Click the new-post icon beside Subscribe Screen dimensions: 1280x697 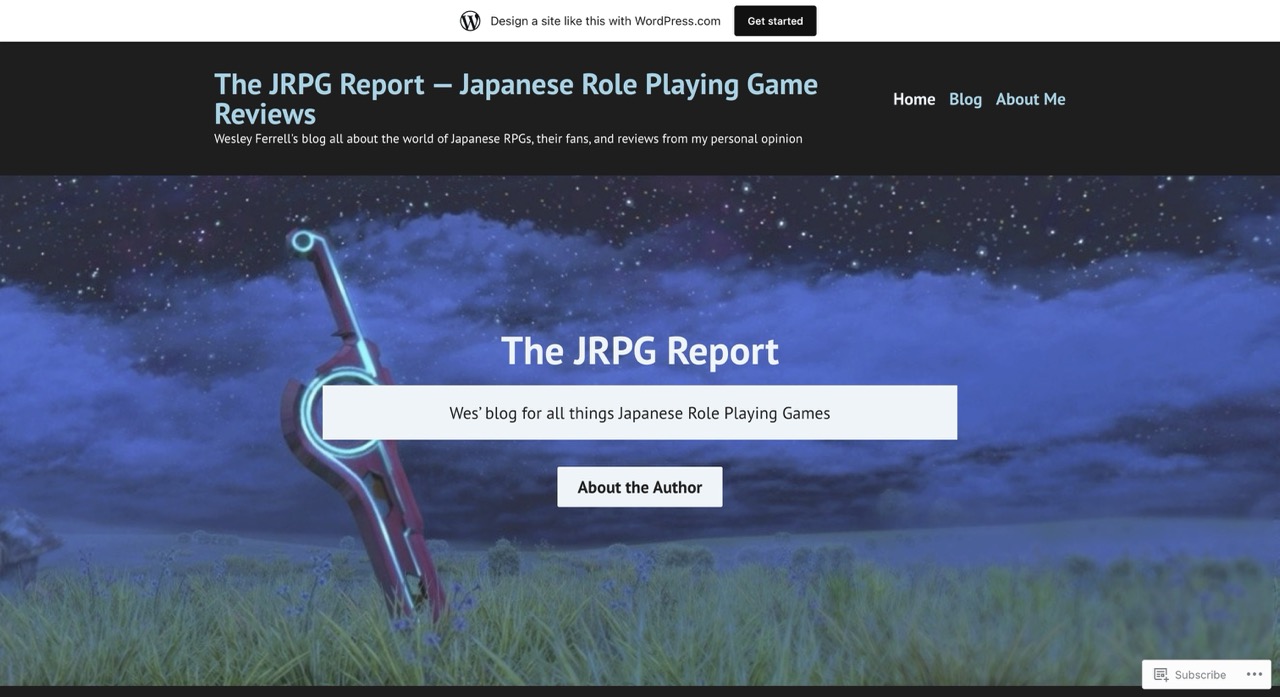coord(1161,674)
